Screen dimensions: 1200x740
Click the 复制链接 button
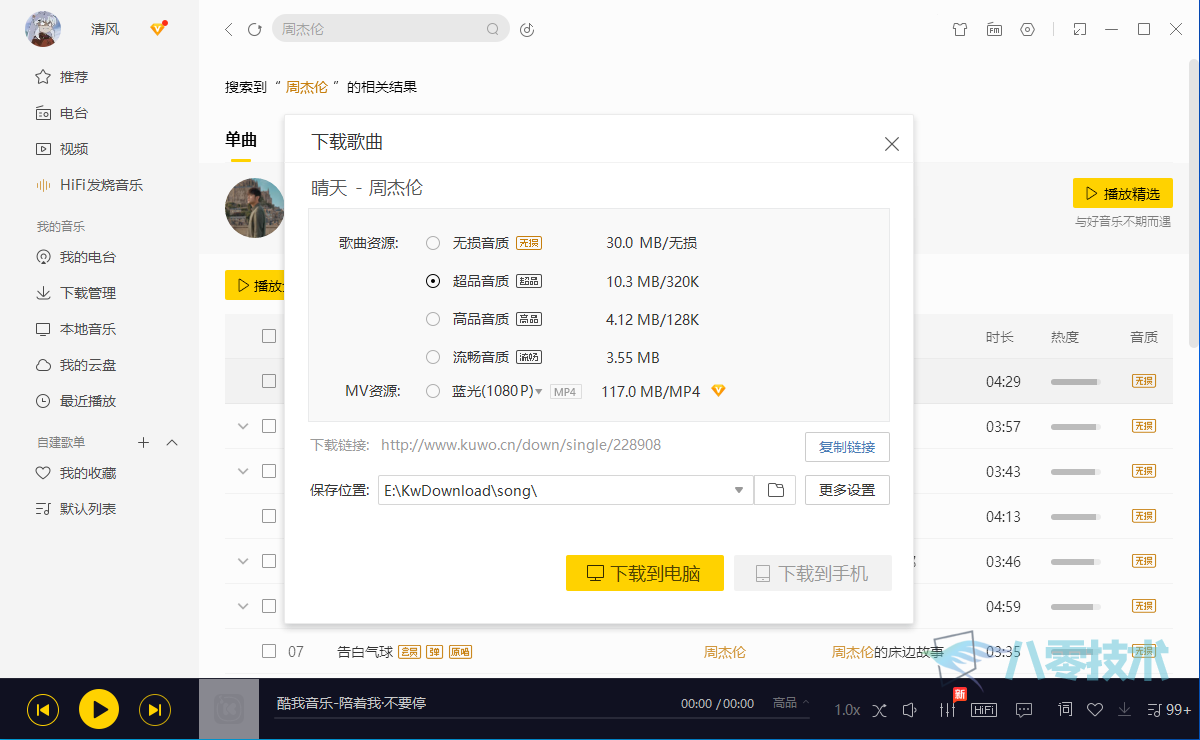coord(847,447)
